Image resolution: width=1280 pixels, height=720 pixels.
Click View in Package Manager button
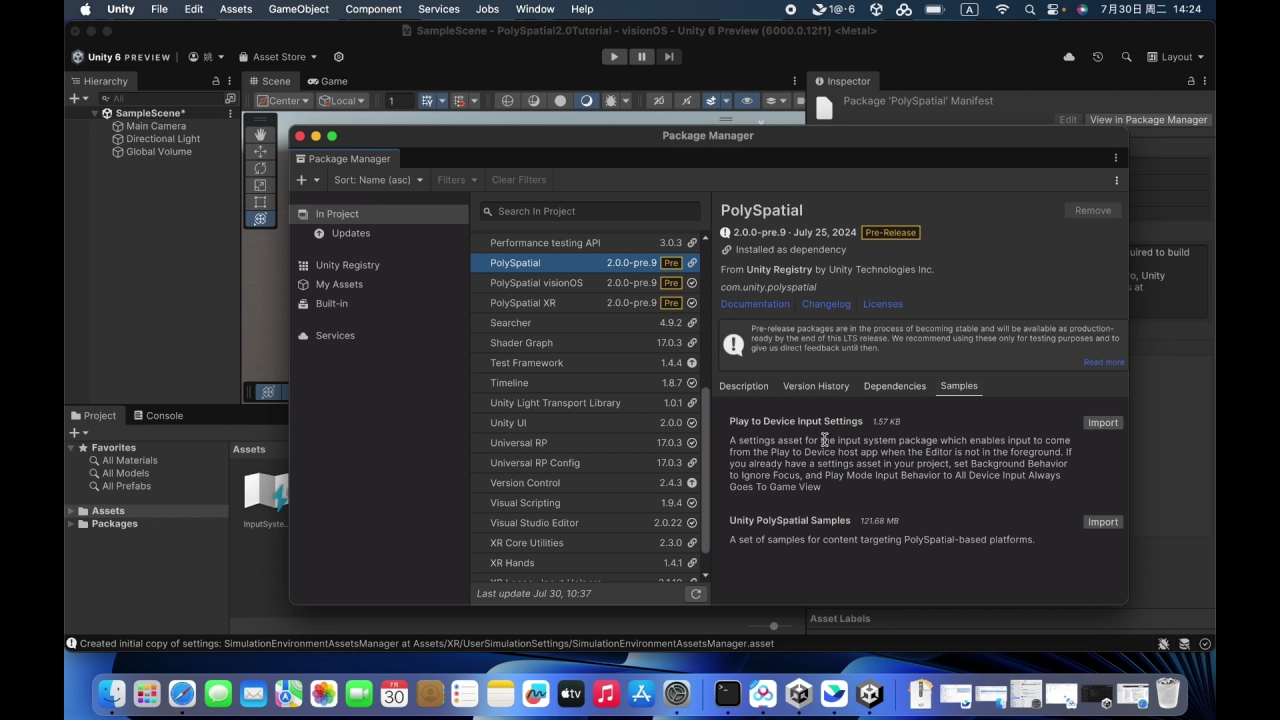(1148, 120)
